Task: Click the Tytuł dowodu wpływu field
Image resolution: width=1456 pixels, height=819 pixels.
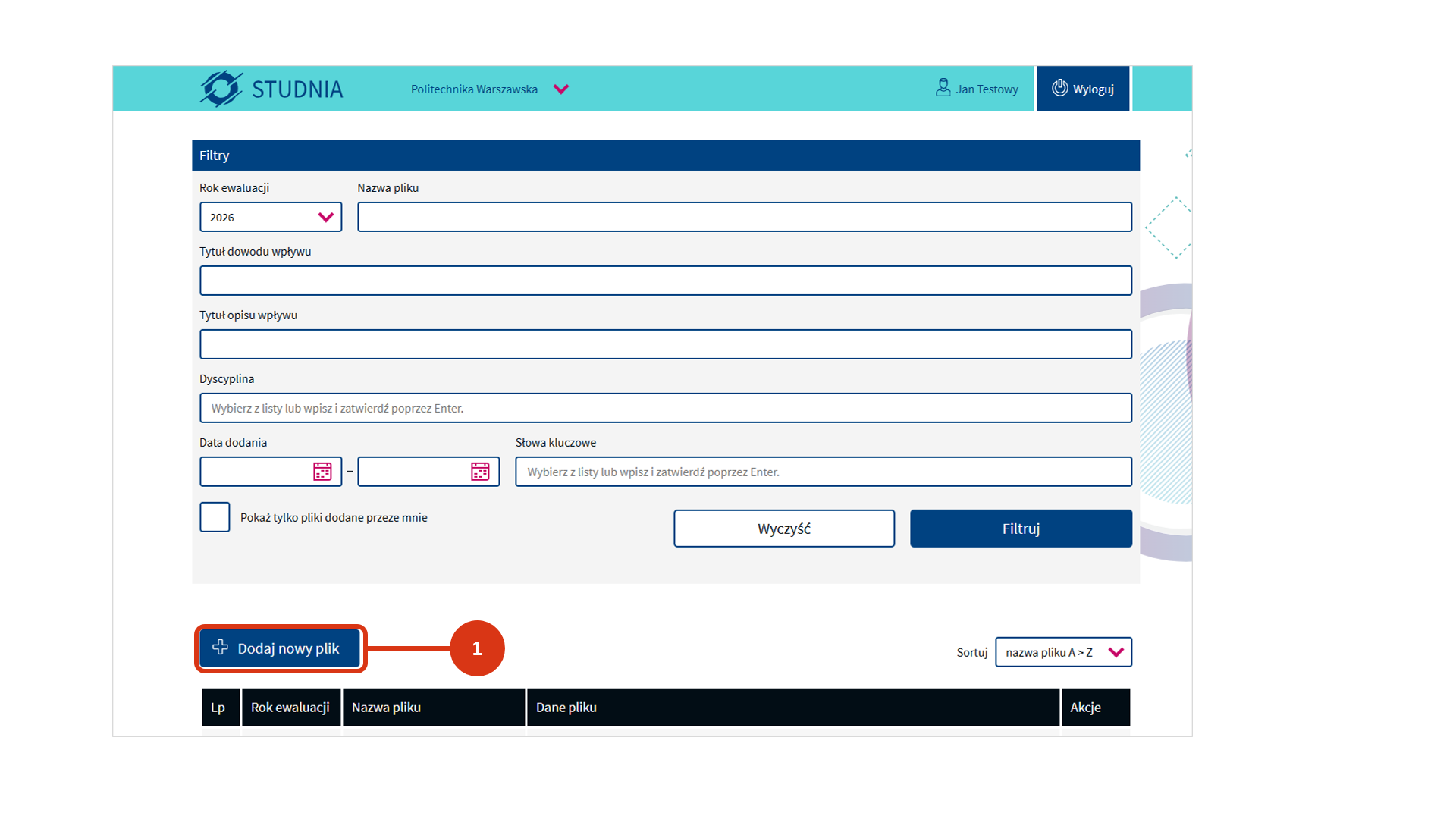Action: click(665, 281)
